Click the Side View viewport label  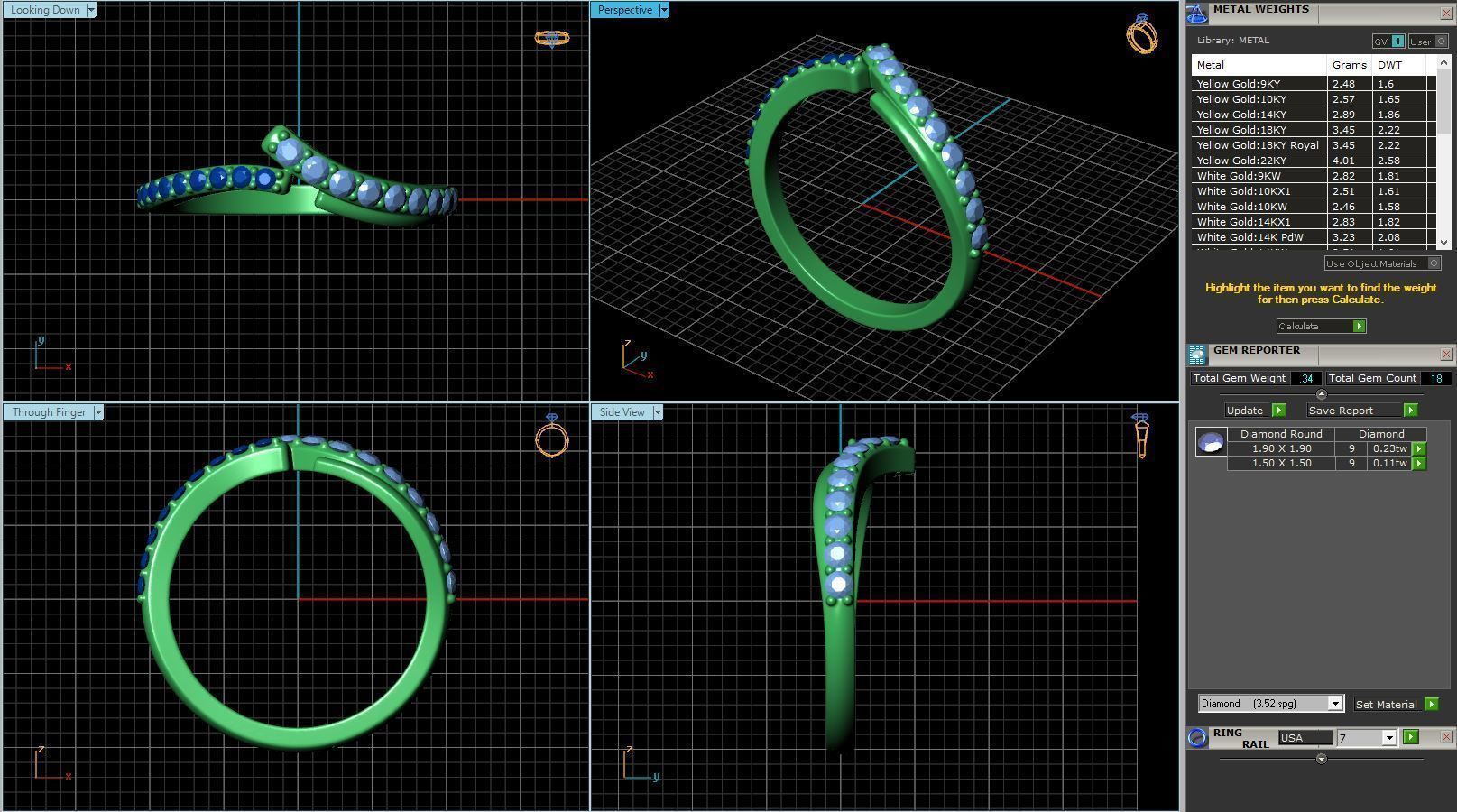click(622, 412)
